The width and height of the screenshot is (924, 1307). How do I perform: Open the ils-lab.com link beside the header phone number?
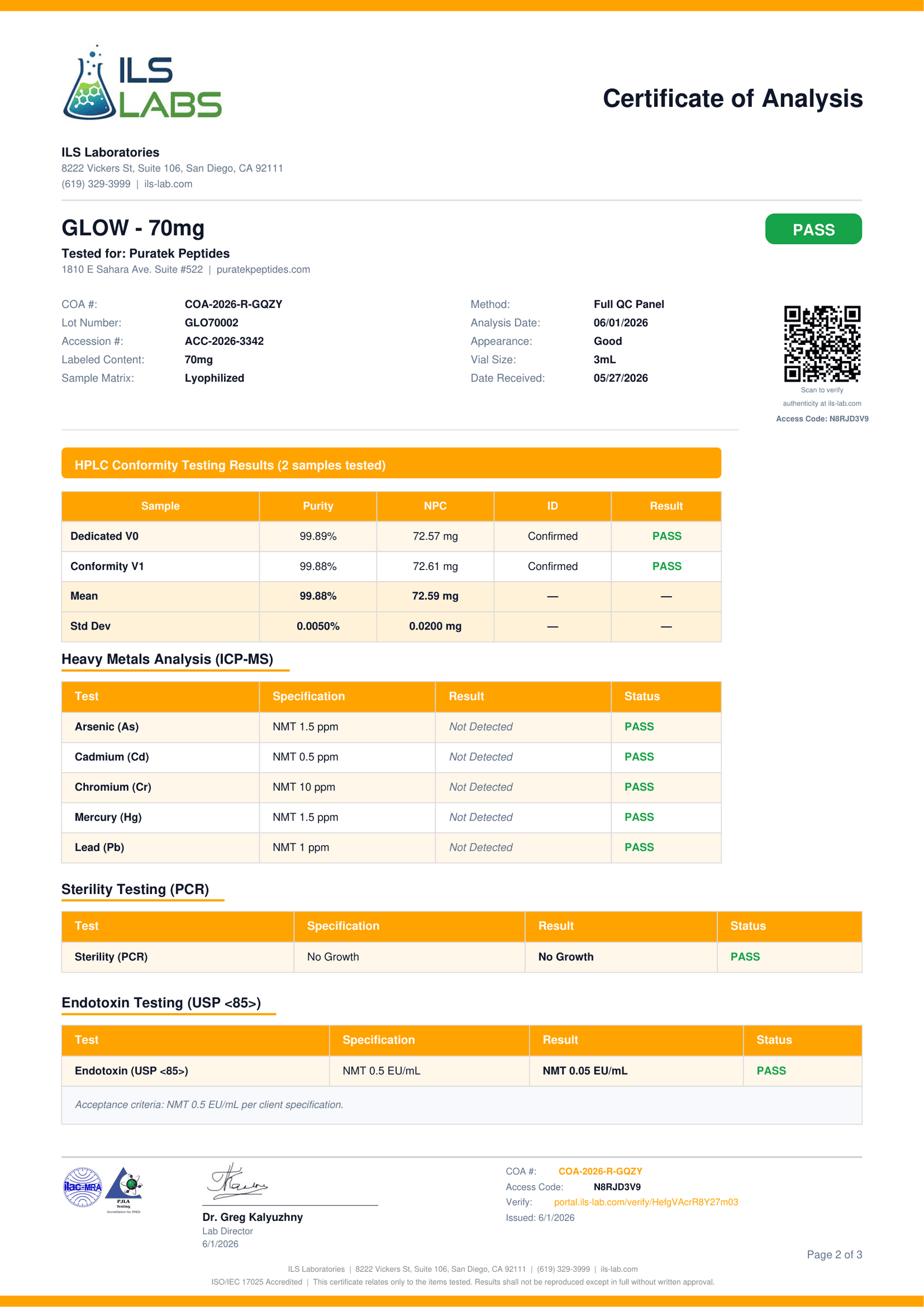pos(168,184)
